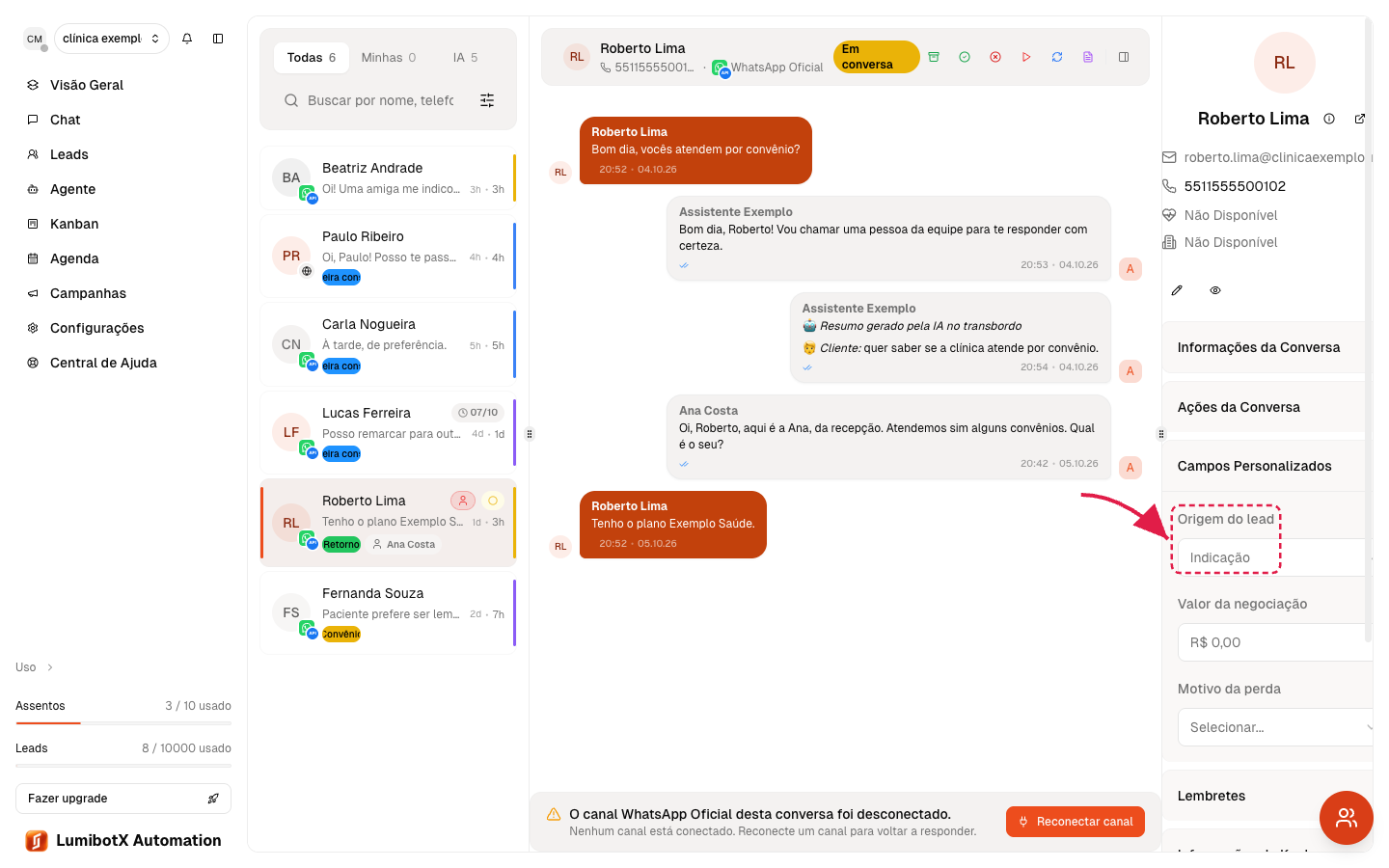The height and width of the screenshot is (868, 1389).
Task: Open Roberto Lima's profile in external link
Action: click(x=1360, y=119)
